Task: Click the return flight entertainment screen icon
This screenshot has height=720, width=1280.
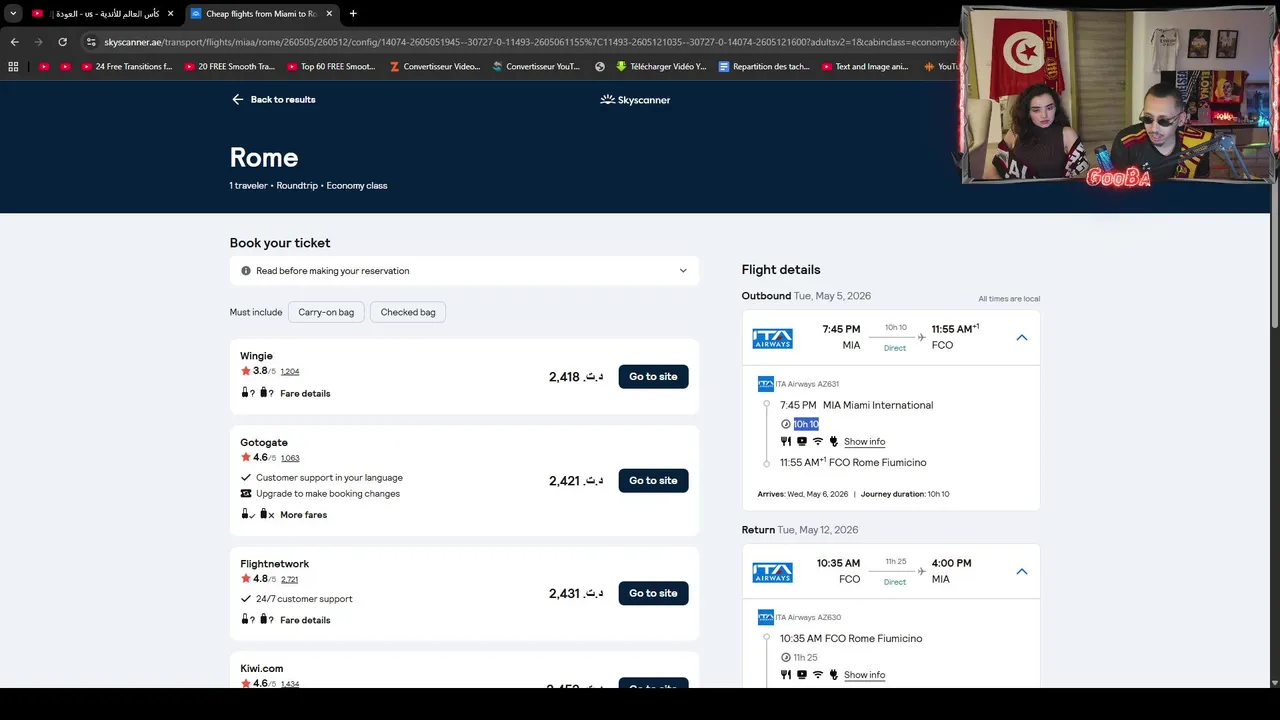Action: click(801, 675)
